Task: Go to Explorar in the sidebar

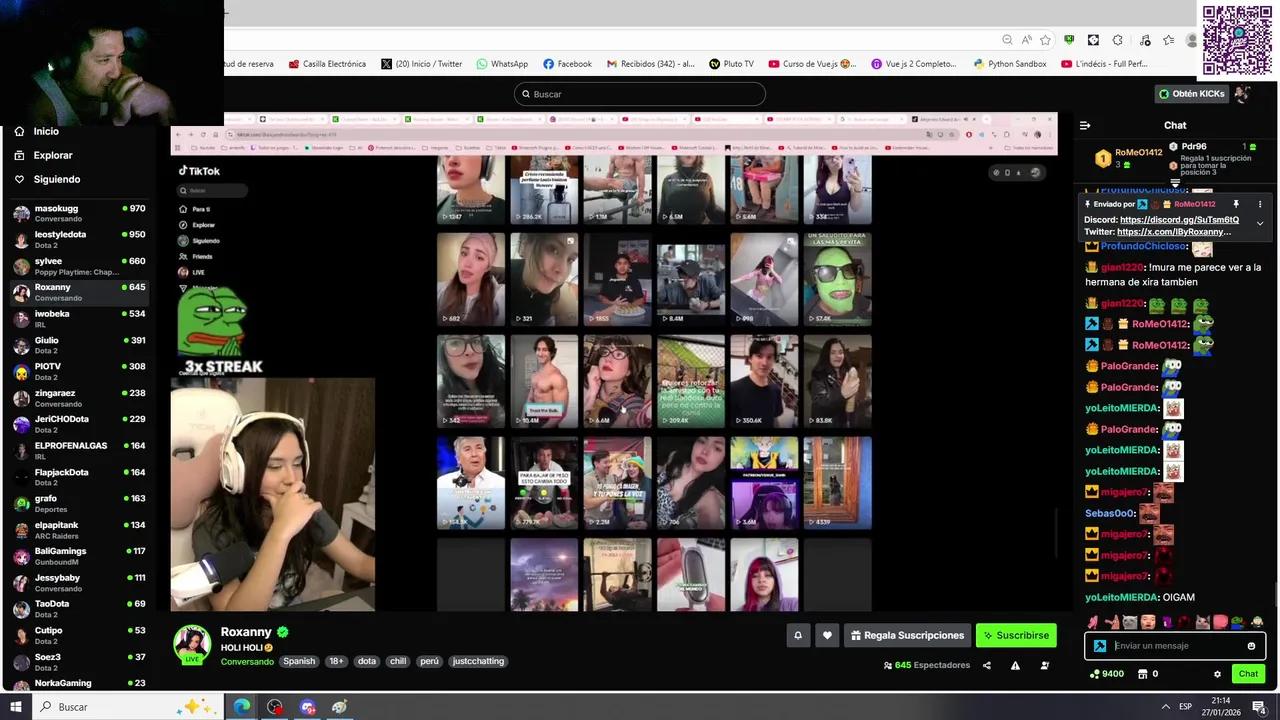Action: [x=52, y=155]
